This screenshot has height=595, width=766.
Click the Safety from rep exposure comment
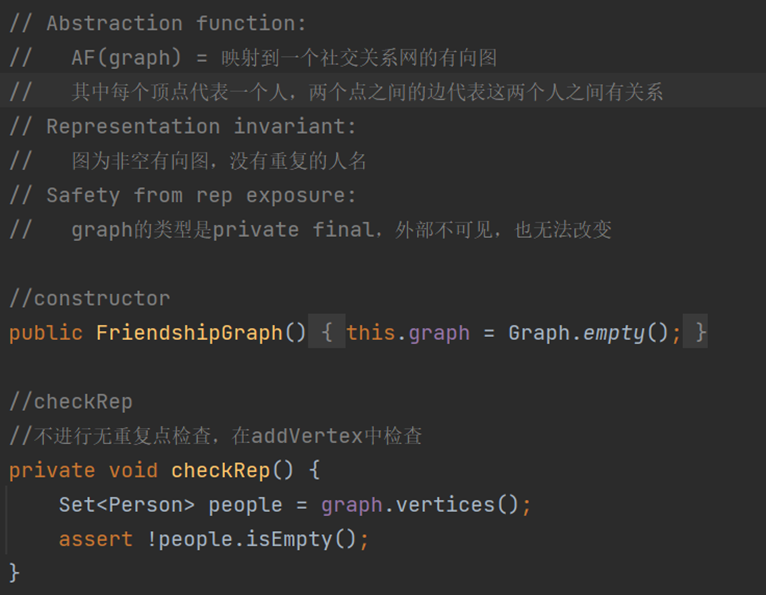click(201, 195)
